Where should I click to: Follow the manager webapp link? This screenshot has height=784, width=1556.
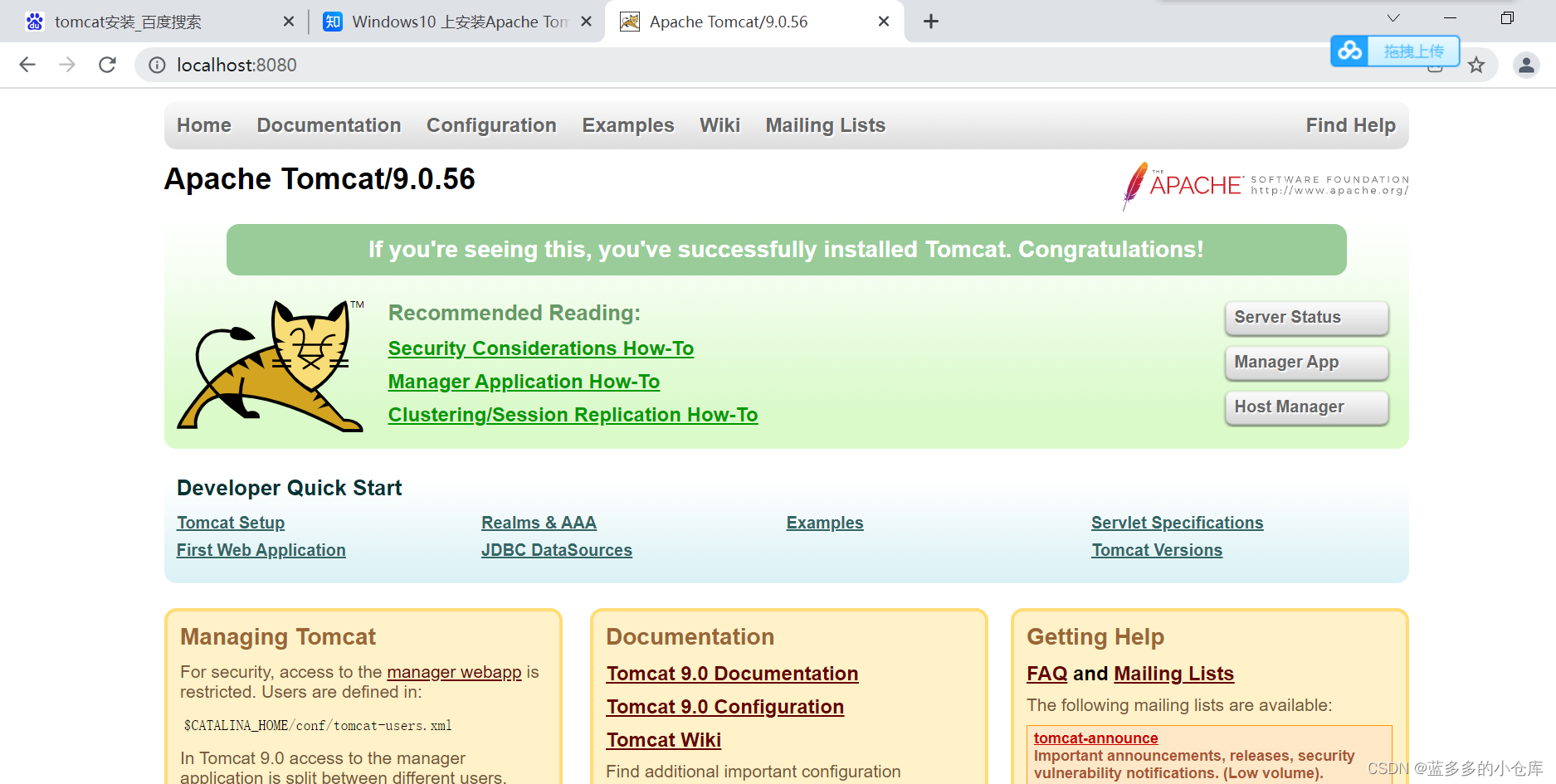click(x=454, y=672)
